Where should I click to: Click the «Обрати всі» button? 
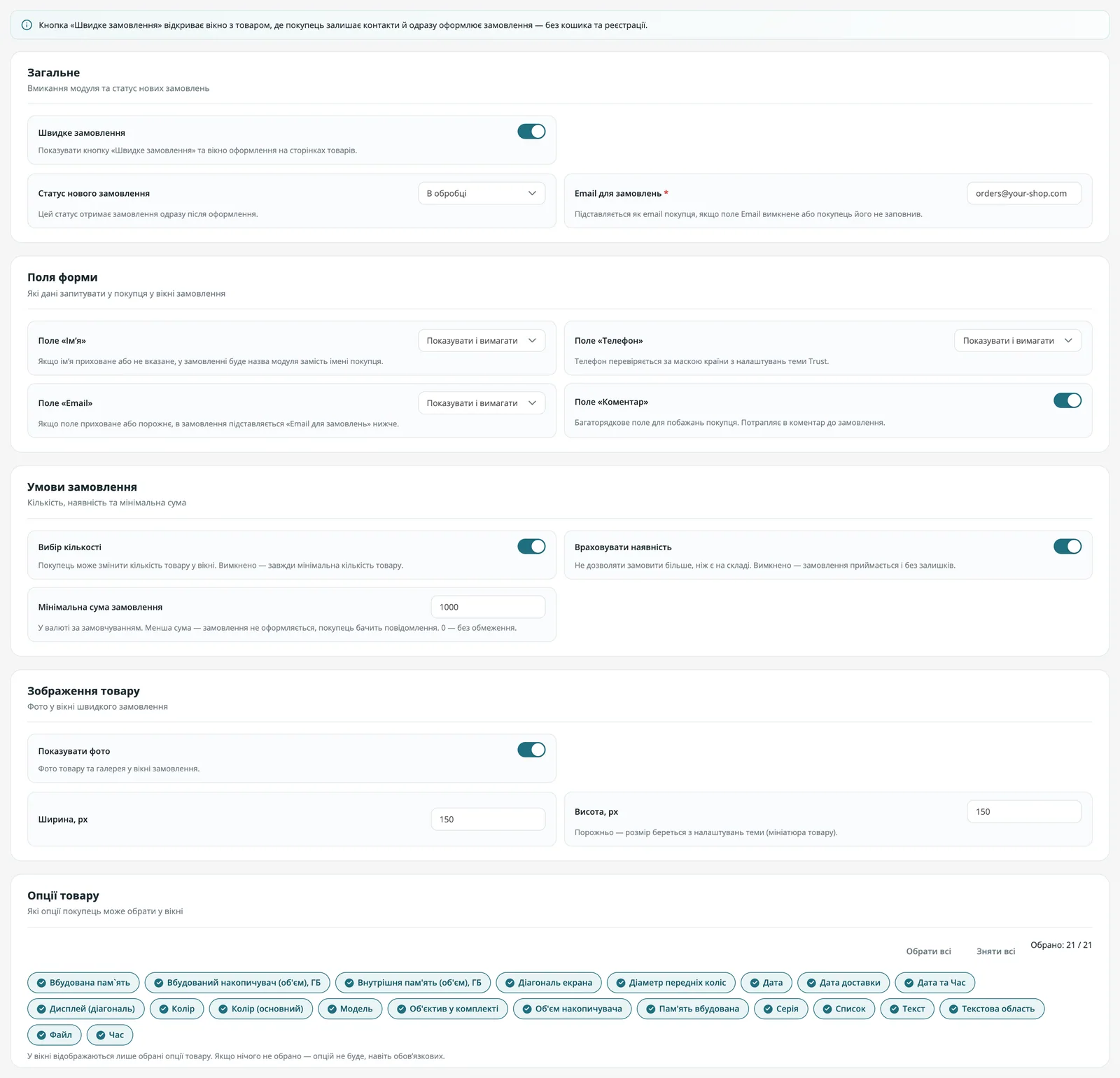[x=928, y=951]
